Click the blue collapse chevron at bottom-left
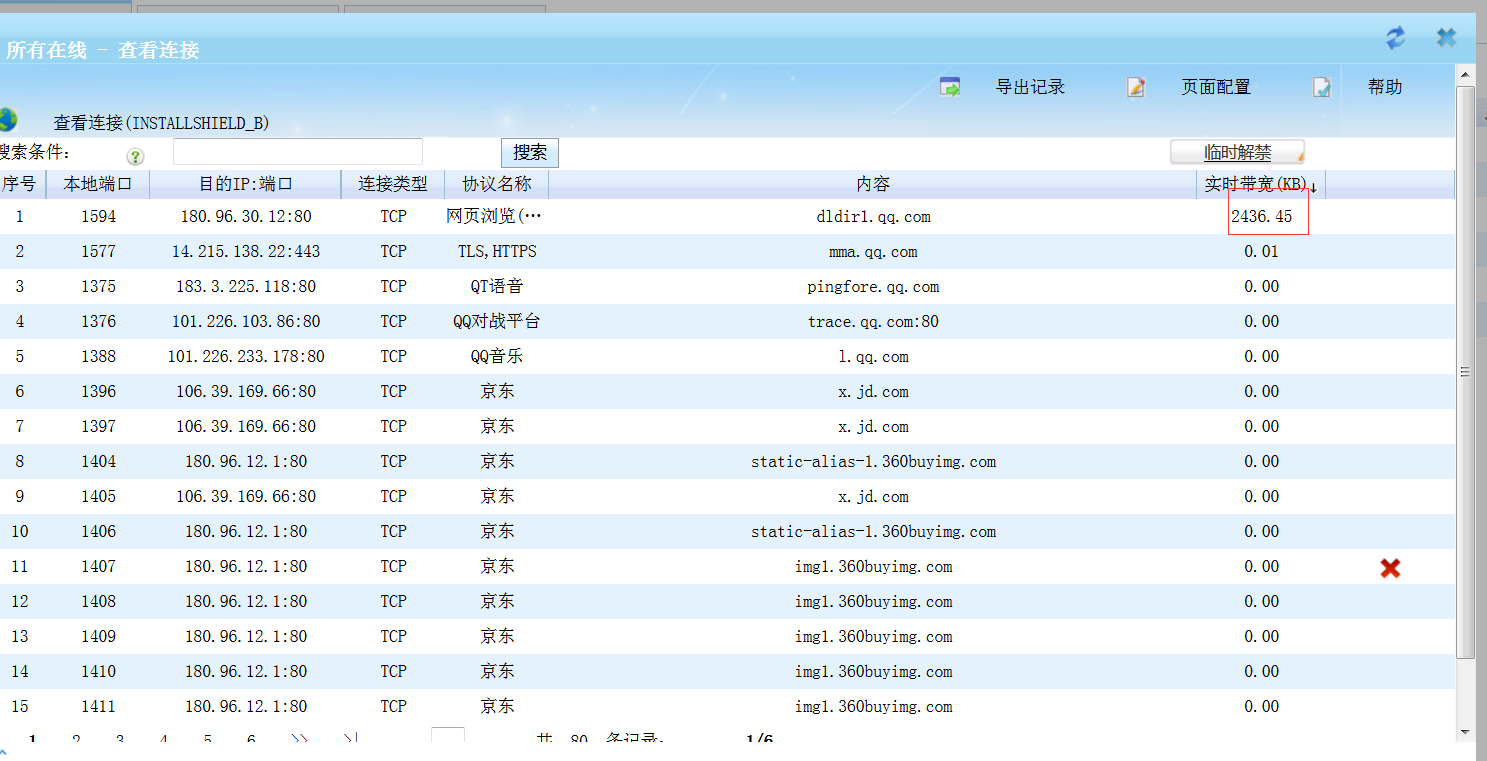 (x=3, y=753)
